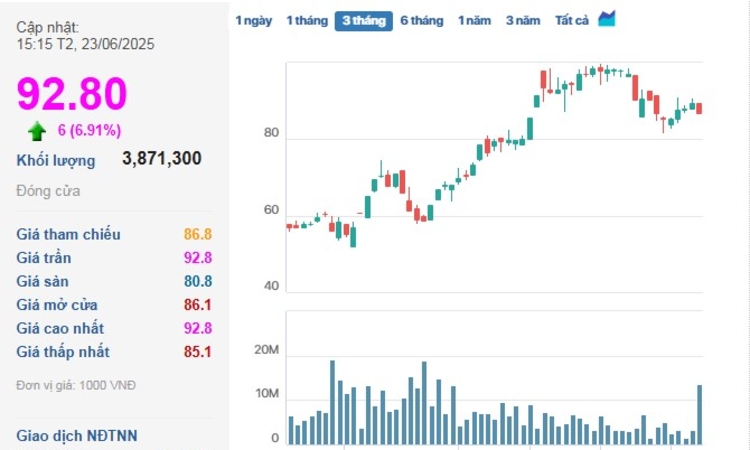
Task: Click the 6 (6.91%) price change text
Action: point(89,130)
